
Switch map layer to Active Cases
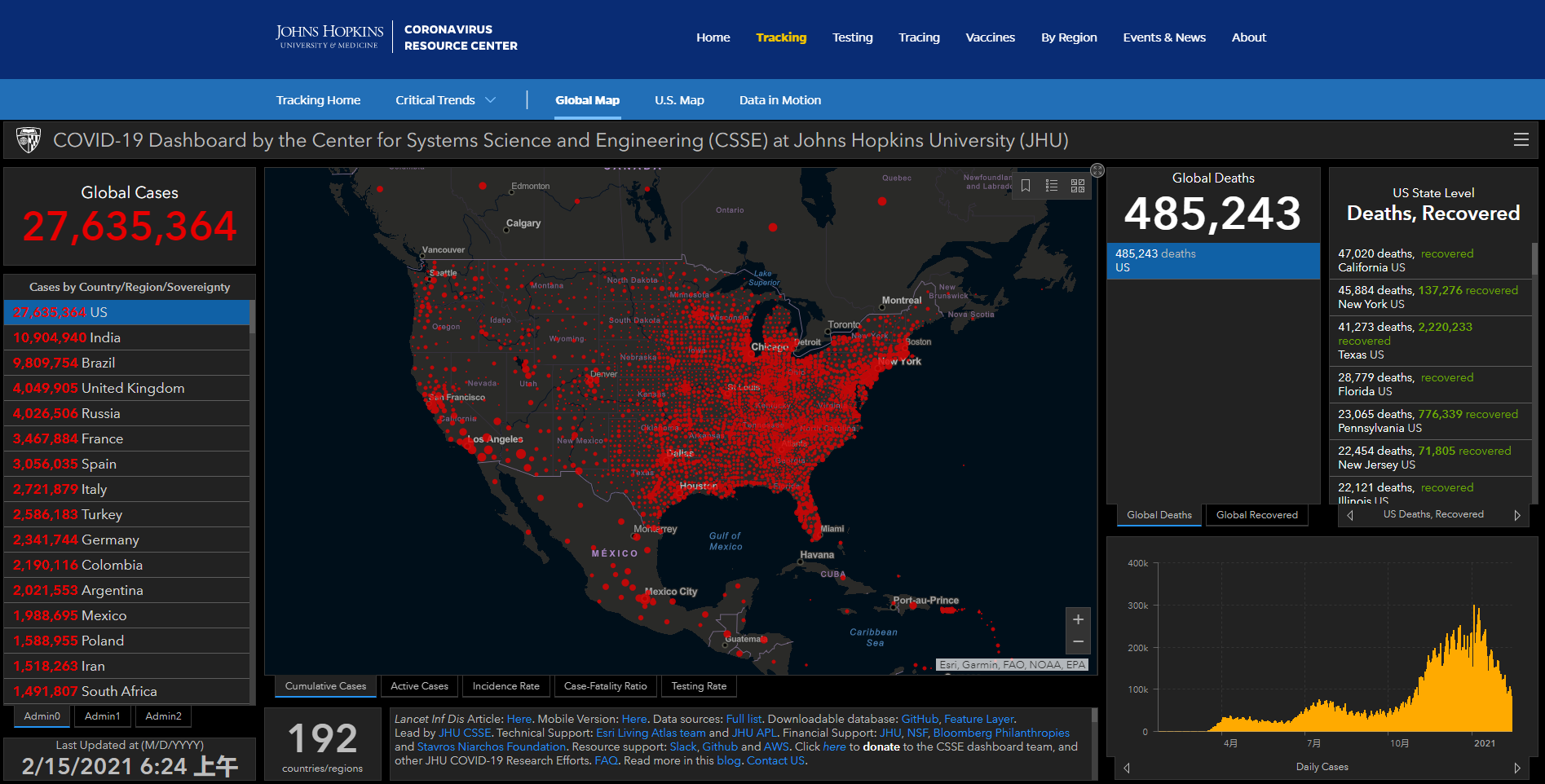pos(419,686)
